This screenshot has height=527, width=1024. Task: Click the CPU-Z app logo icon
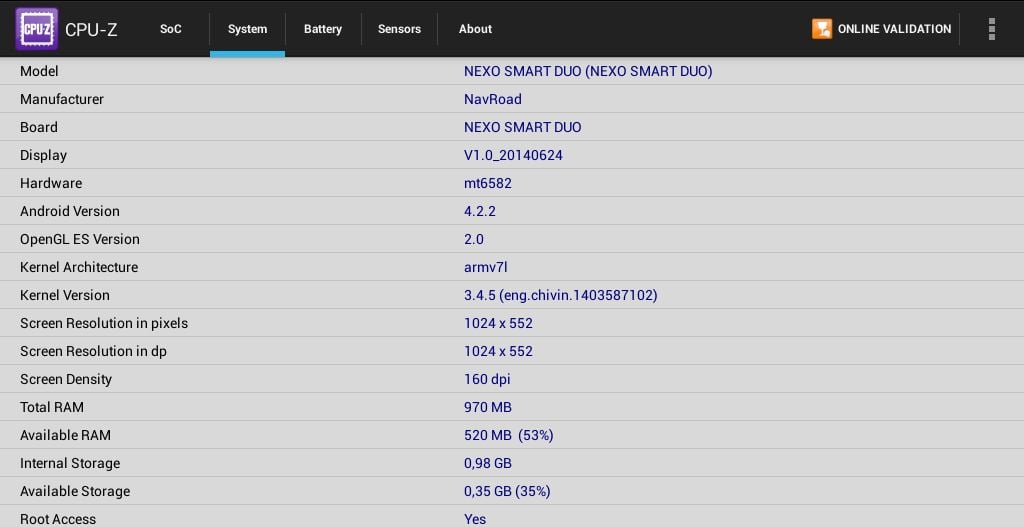click(x=37, y=29)
